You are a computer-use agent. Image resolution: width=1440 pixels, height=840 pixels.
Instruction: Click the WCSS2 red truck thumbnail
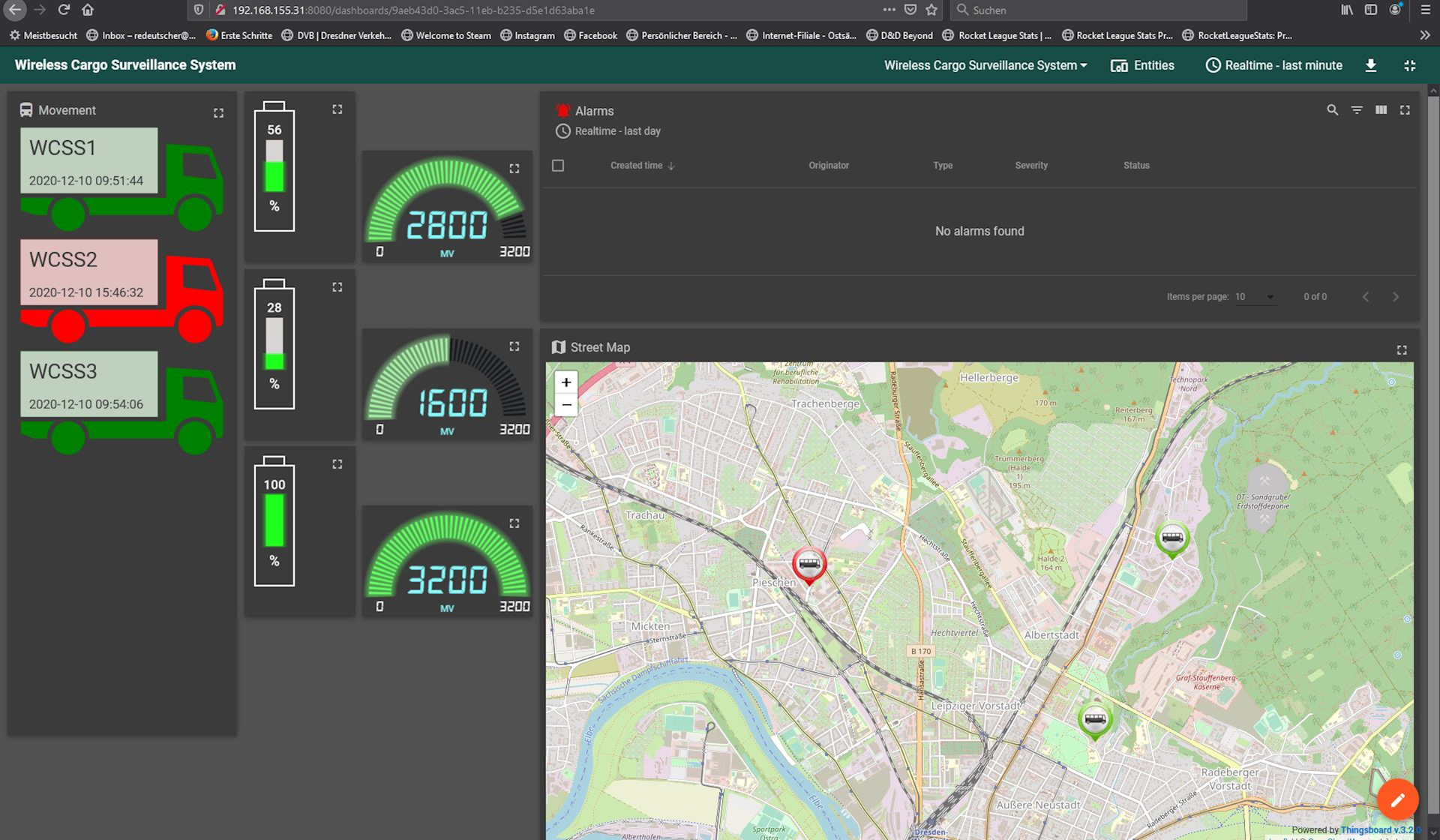[120, 289]
